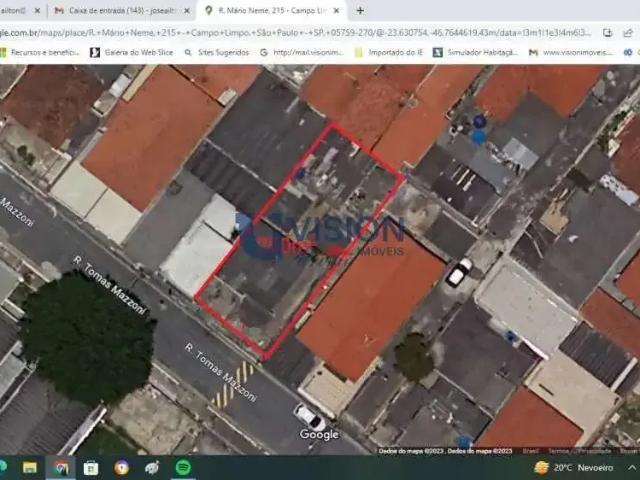Open Galeria do Web Slice bookmark

132,52
